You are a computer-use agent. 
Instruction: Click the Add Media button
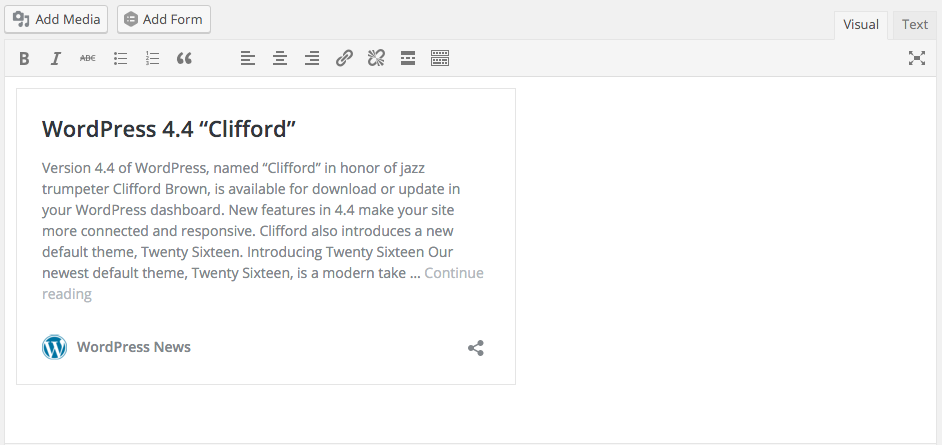point(56,19)
